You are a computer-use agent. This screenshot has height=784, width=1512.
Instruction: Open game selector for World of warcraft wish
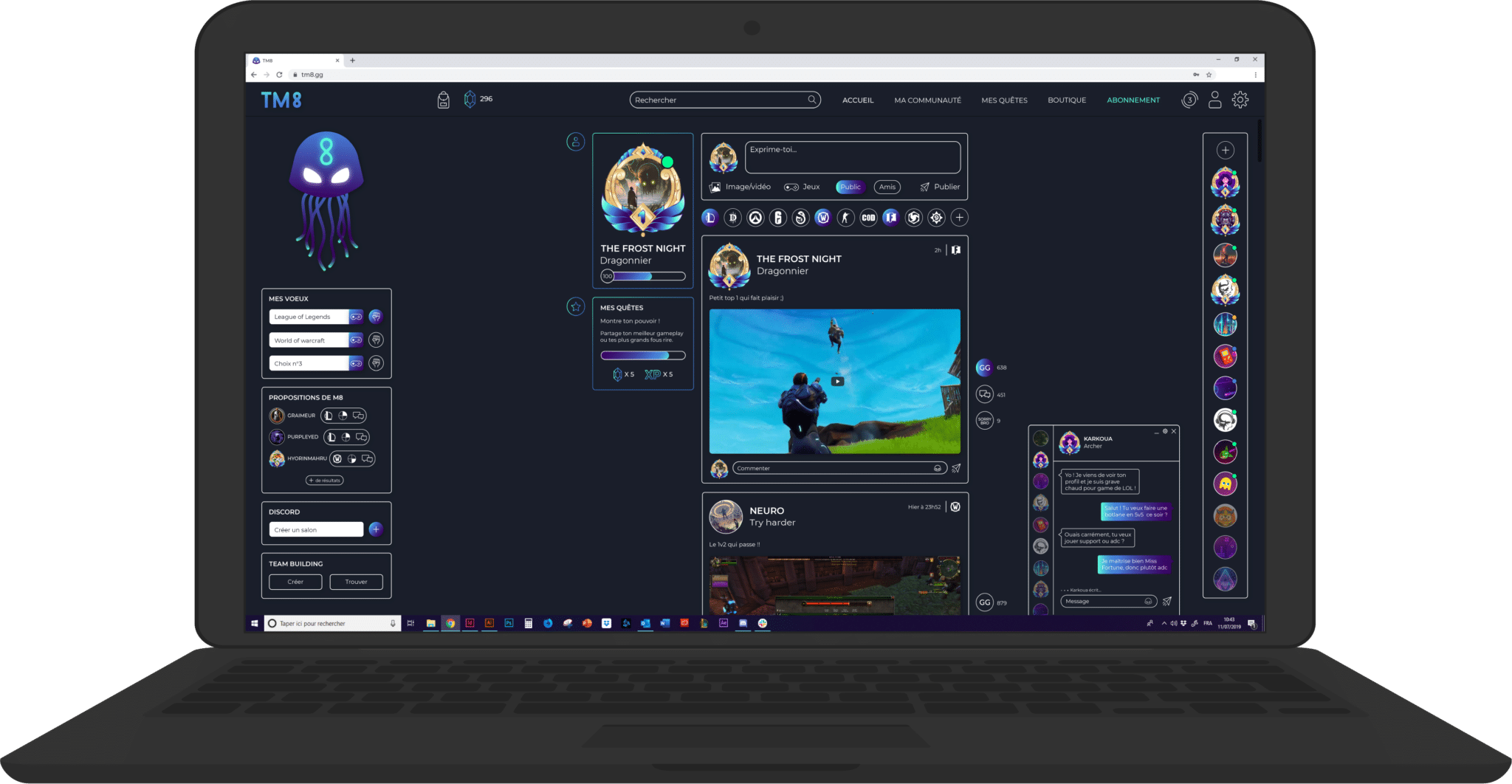click(357, 340)
